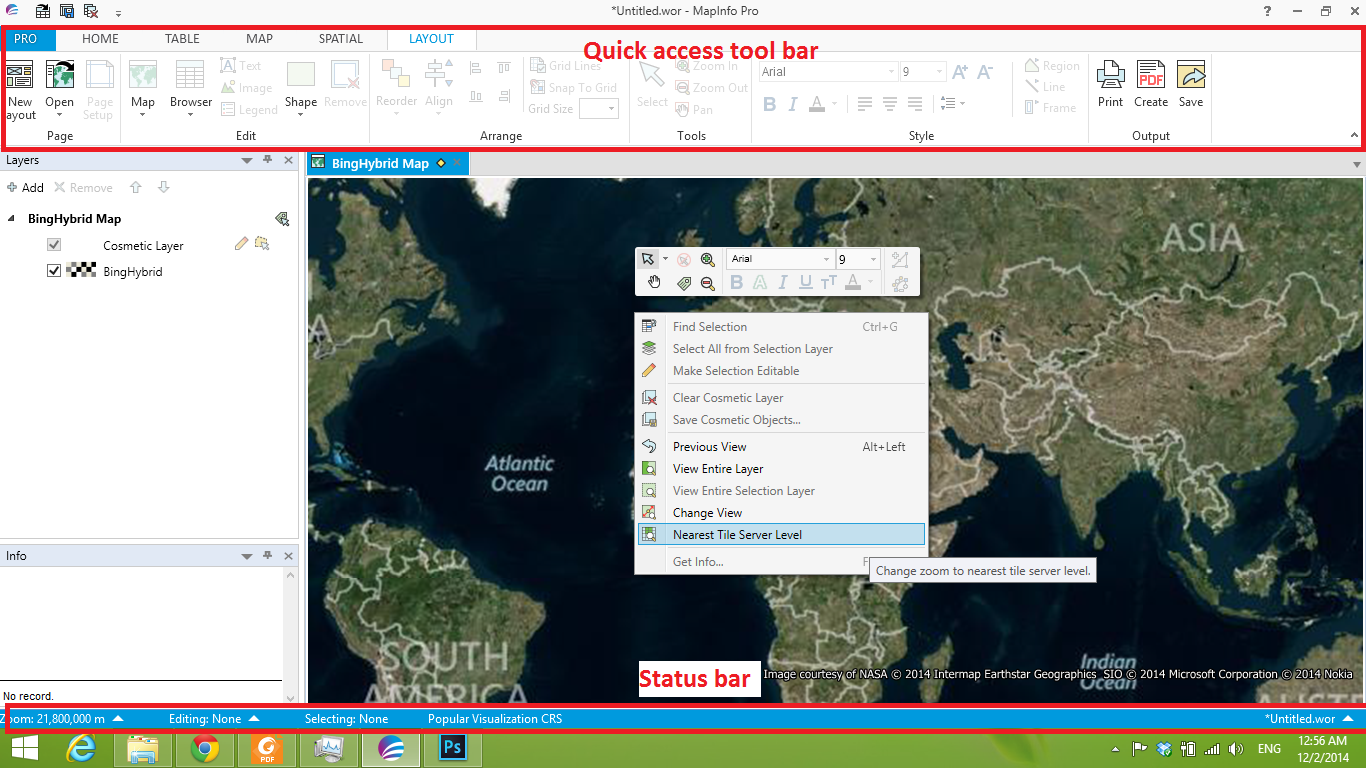The height and width of the screenshot is (768, 1366).
Task: Move layer up arrow in Layers panel
Action: 136,187
